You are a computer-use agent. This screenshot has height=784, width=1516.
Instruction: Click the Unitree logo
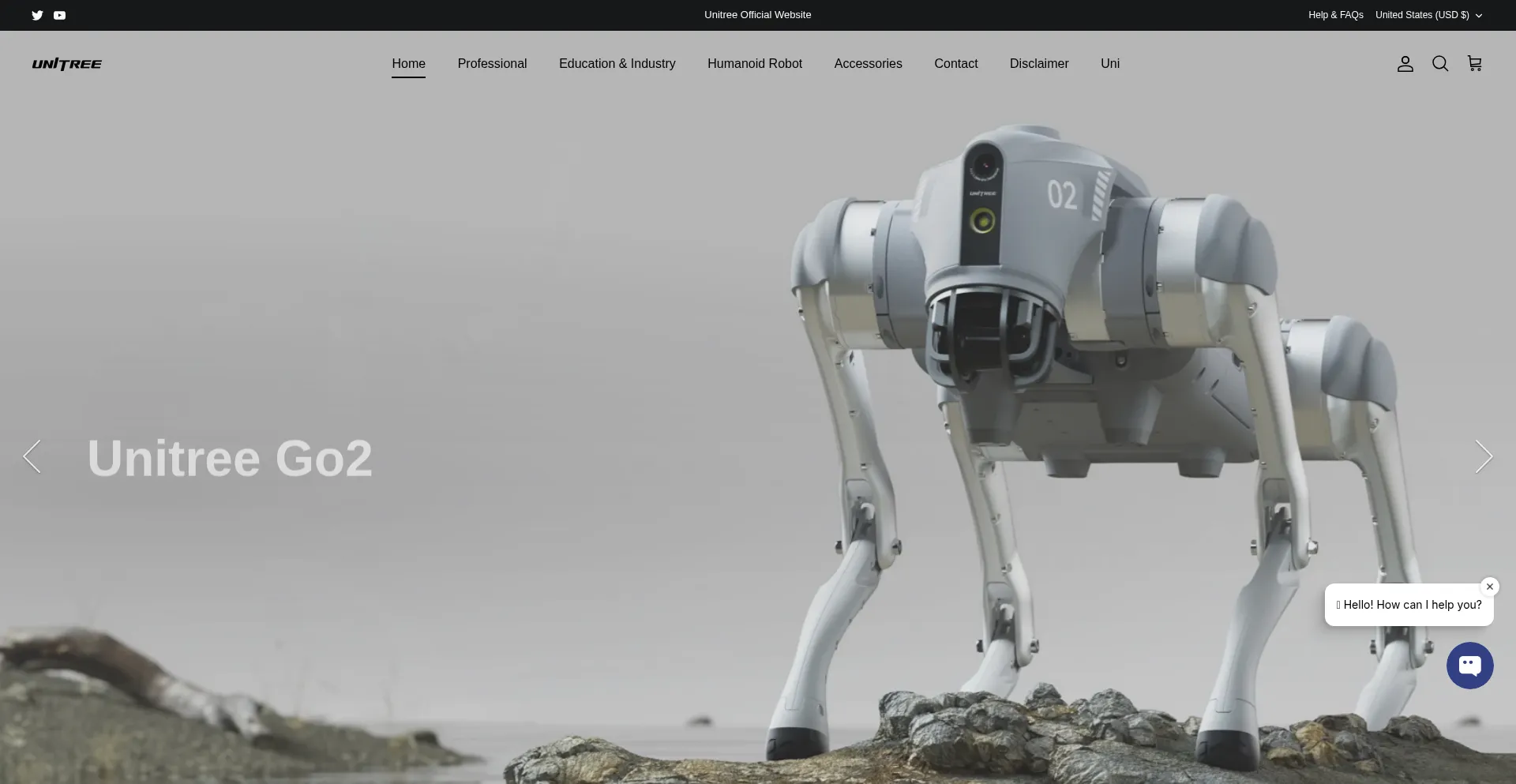pyautogui.click(x=67, y=64)
